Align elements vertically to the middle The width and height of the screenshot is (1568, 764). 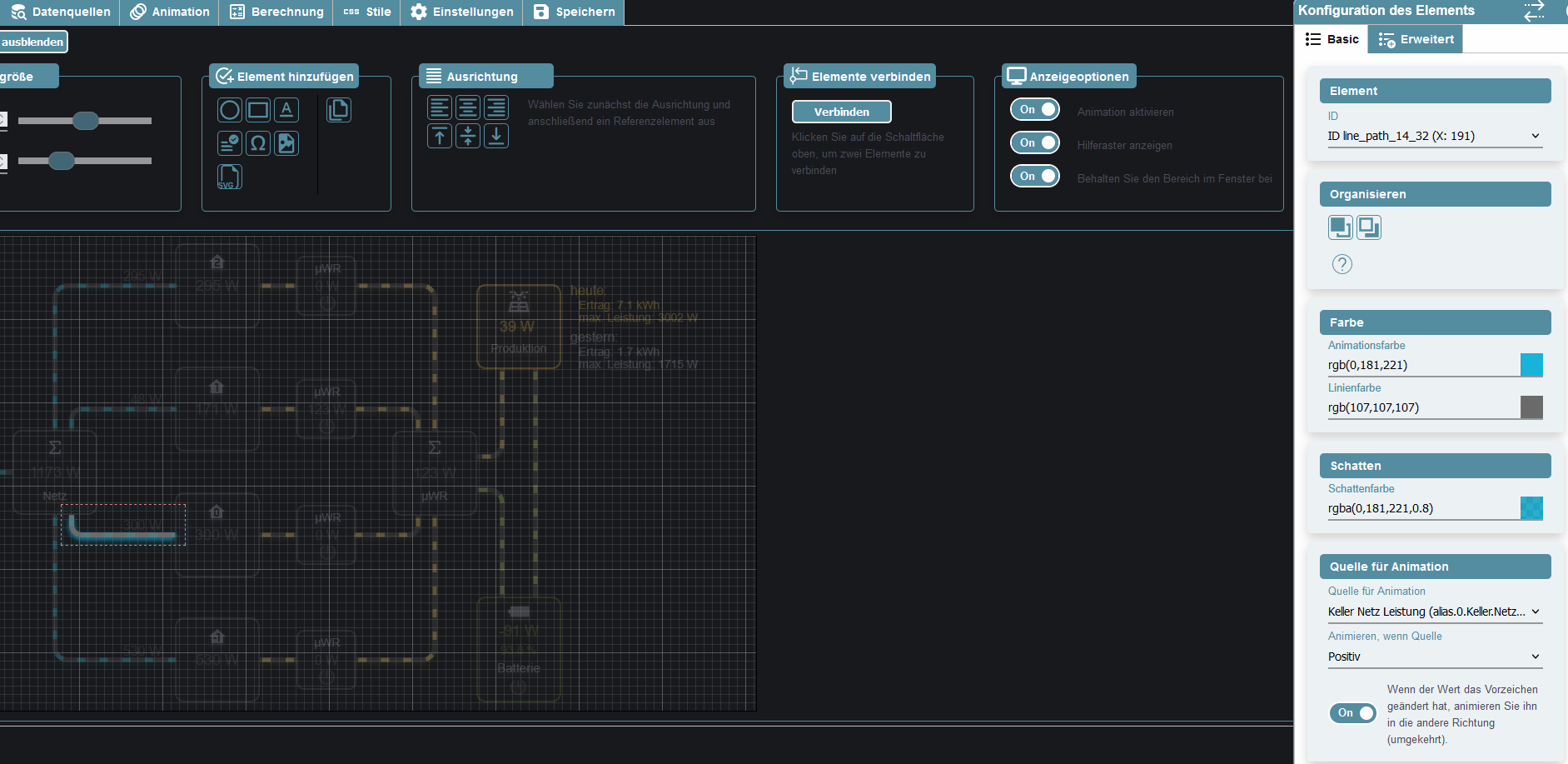[x=468, y=136]
